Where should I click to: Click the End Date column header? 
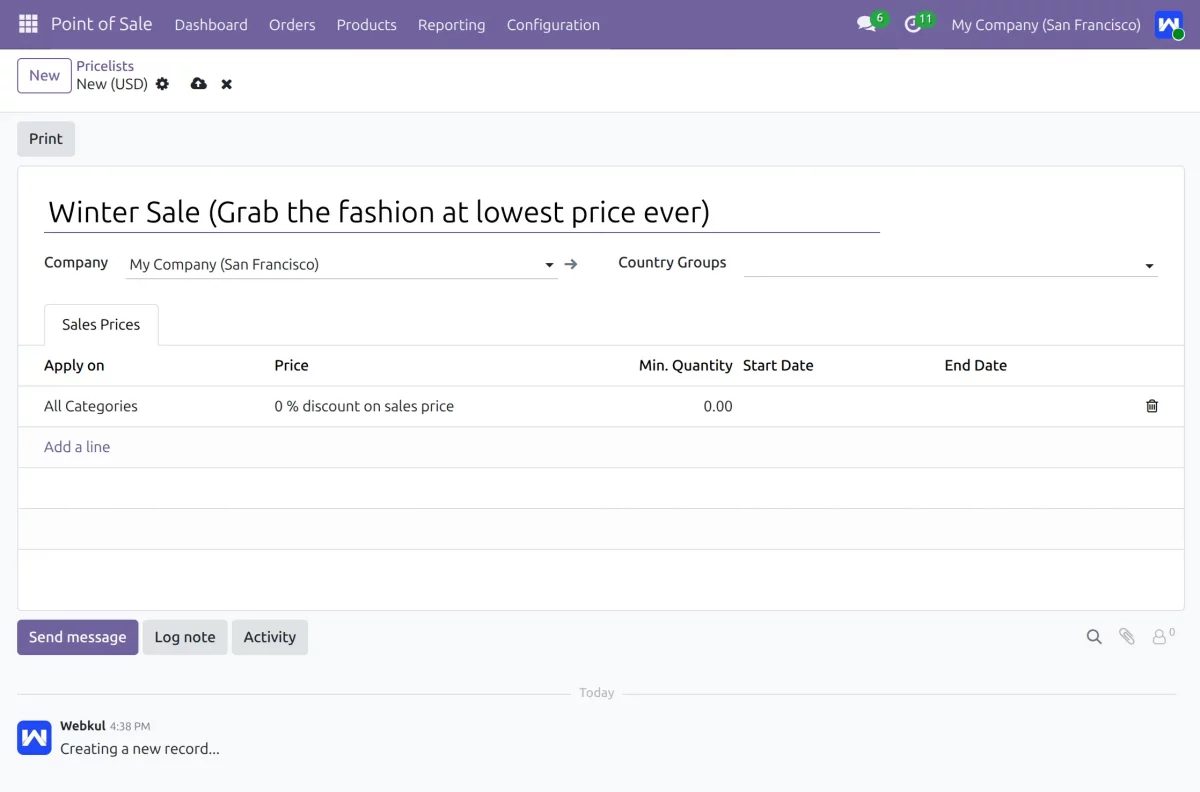(975, 366)
